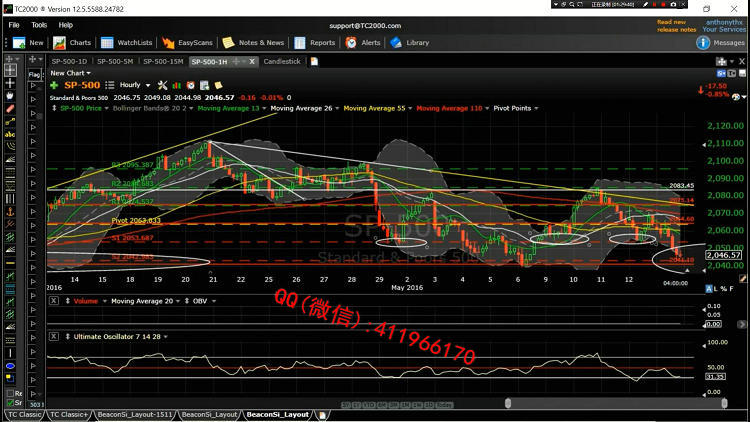Select the arc fan drawing tool
The width and height of the screenshot is (750, 422).
click(x=10, y=147)
